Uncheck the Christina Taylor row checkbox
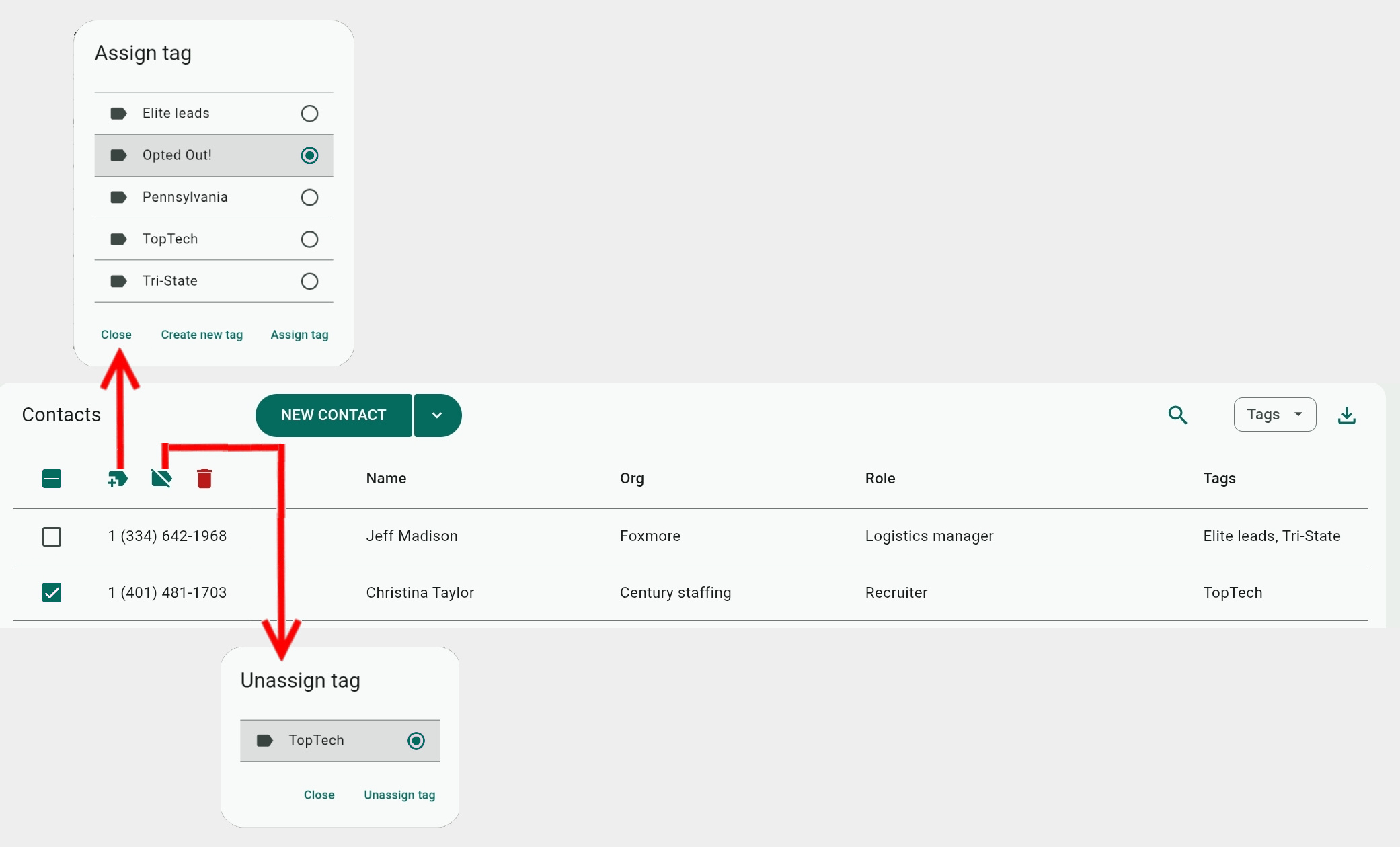Viewport: 1400px width, 847px height. (x=52, y=592)
